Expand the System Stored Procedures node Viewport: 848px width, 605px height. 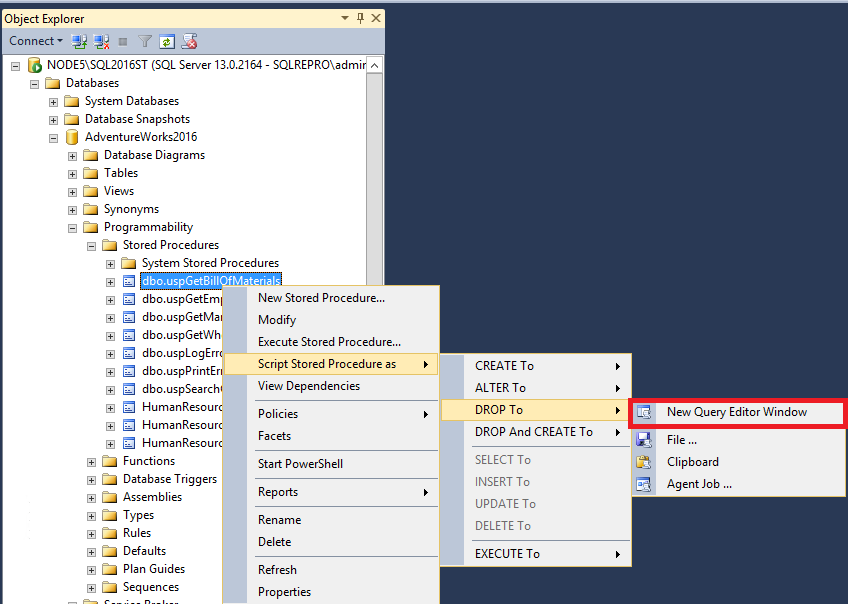pos(110,264)
